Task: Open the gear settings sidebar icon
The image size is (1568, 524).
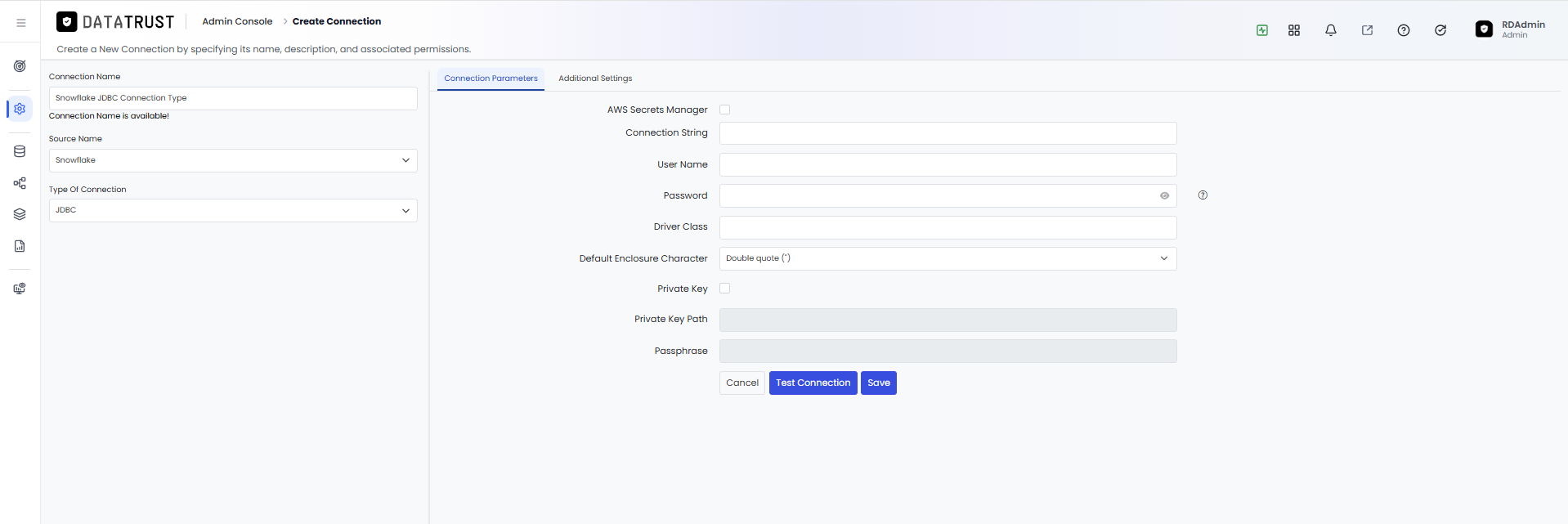Action: tap(20, 109)
